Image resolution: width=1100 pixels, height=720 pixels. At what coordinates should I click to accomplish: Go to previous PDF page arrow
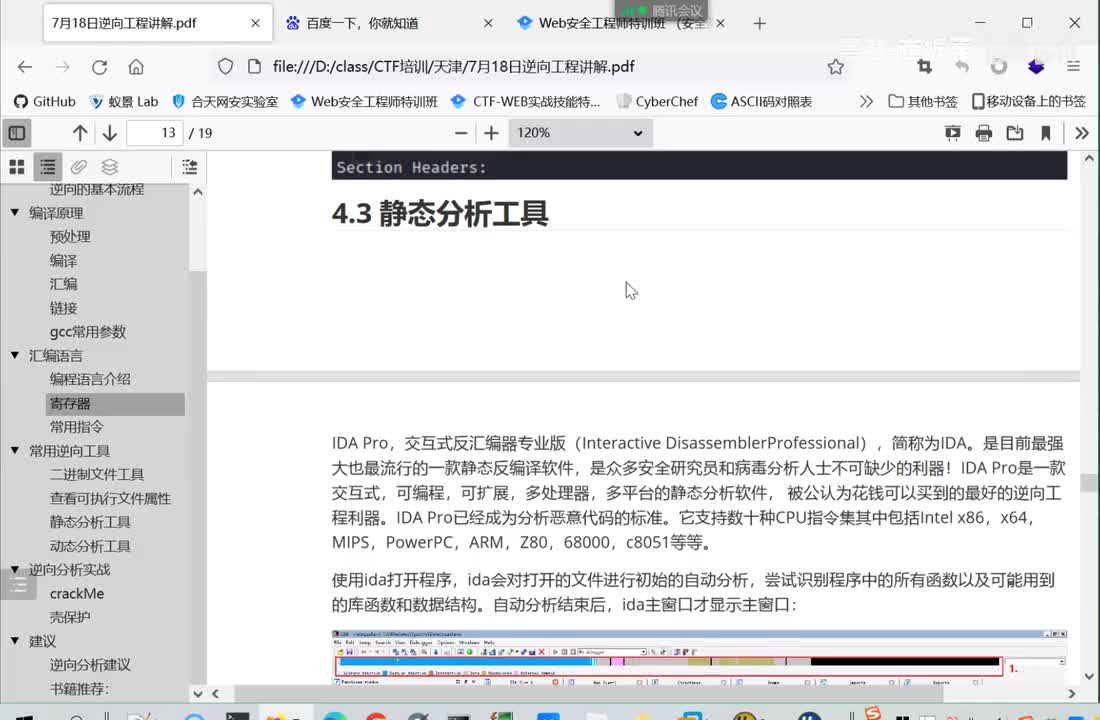(80, 133)
